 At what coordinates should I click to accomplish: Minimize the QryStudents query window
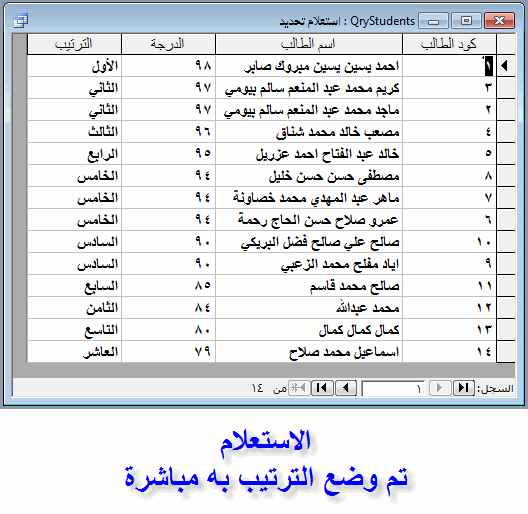[433, 21]
